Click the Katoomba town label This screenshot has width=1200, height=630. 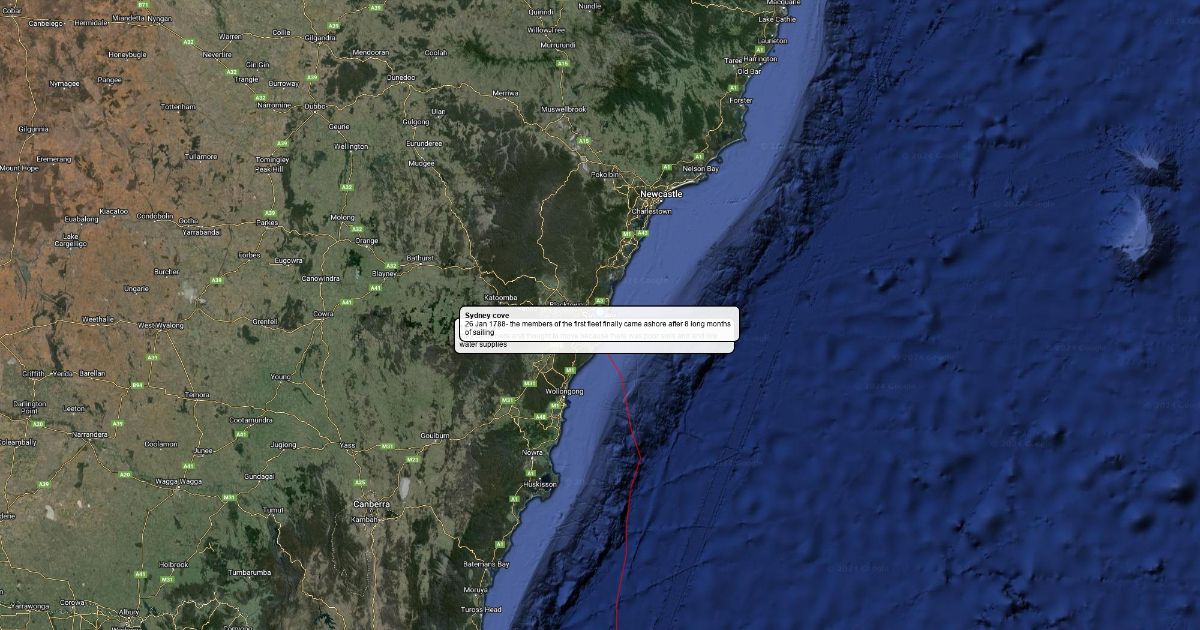click(500, 297)
